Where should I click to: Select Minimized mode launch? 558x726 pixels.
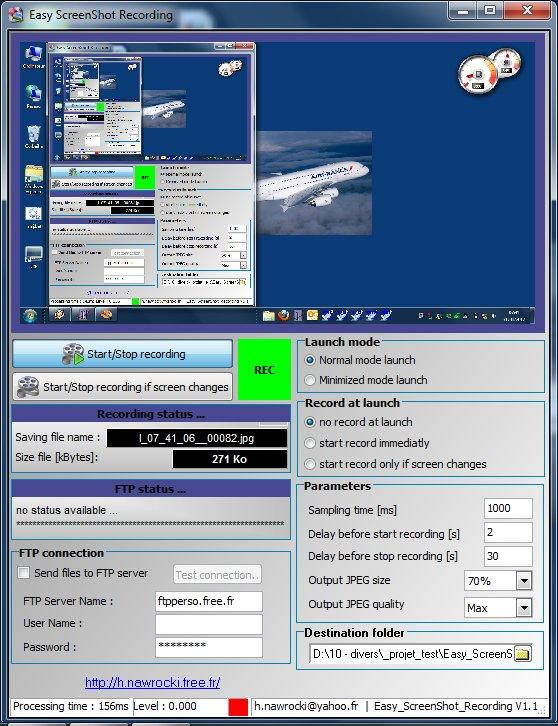click(366, 380)
